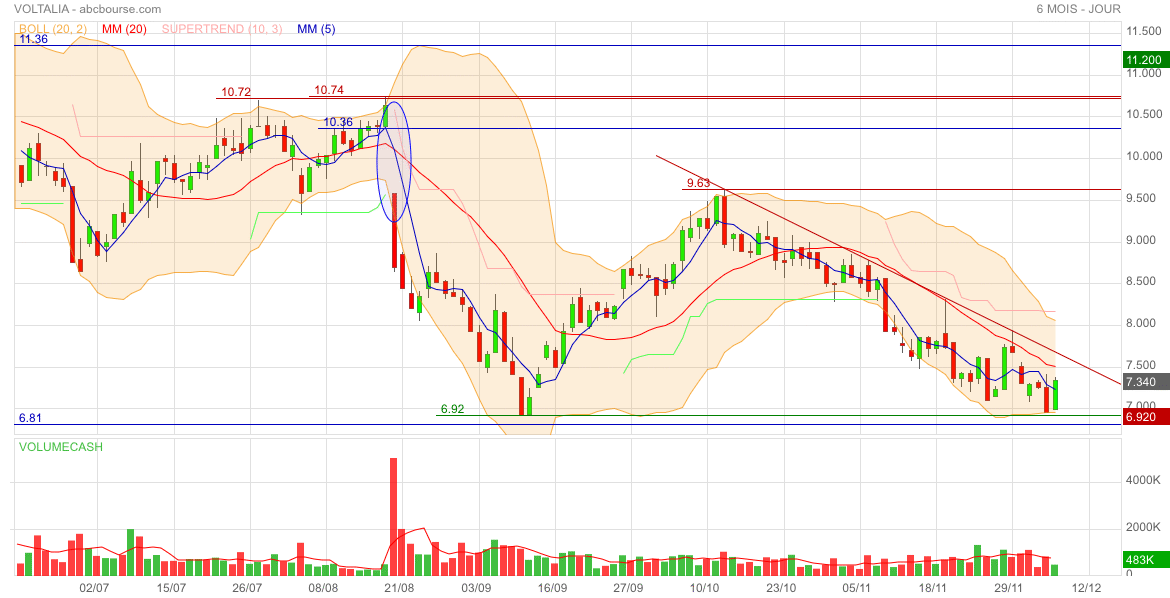Click the "03/09" date on the time axis
This screenshot has height=598, width=1170.
click(475, 588)
